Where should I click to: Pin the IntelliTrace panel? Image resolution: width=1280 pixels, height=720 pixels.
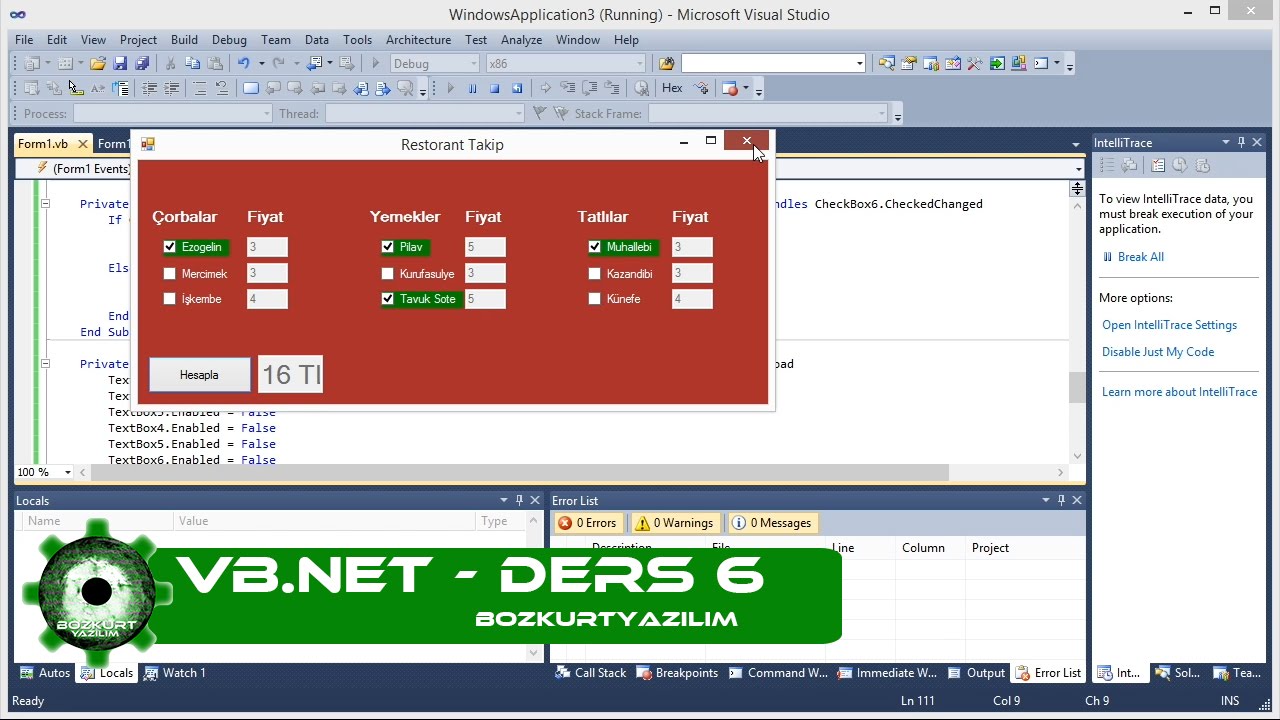coord(1241,142)
